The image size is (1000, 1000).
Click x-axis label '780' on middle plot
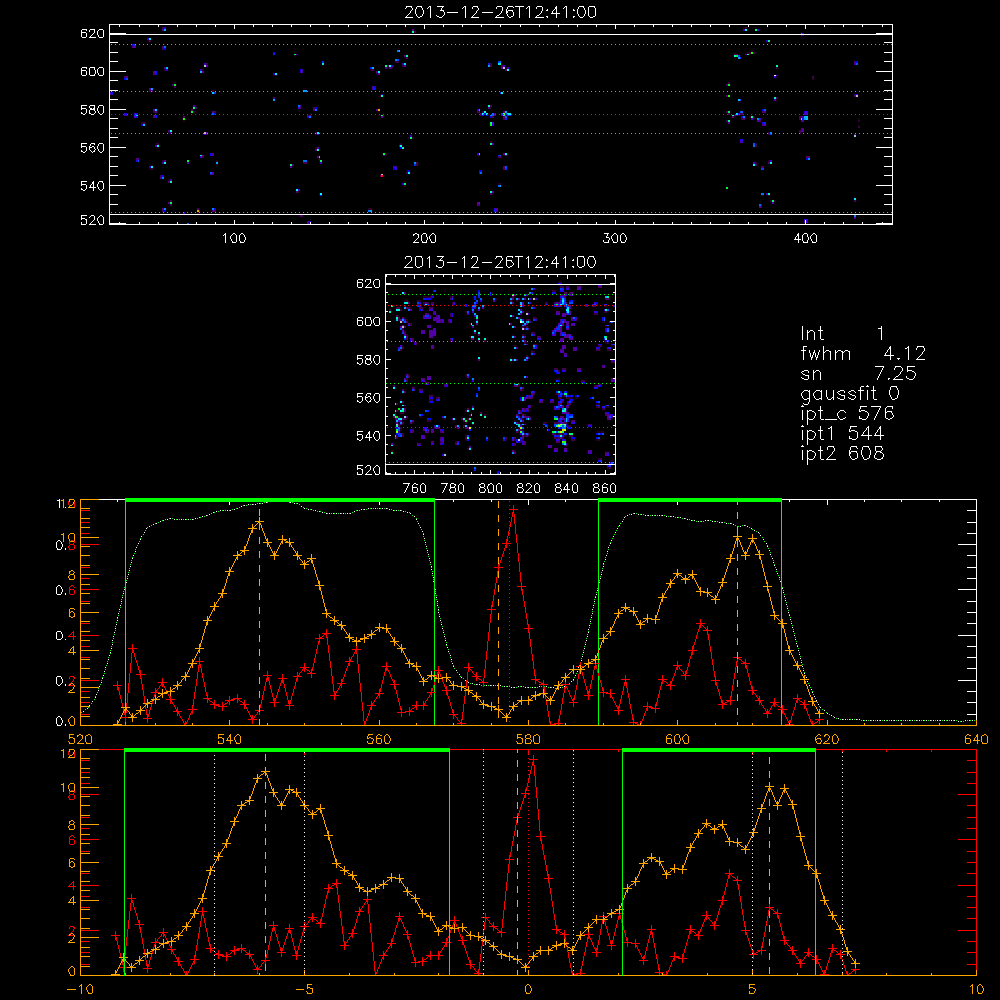pyautogui.click(x=453, y=489)
